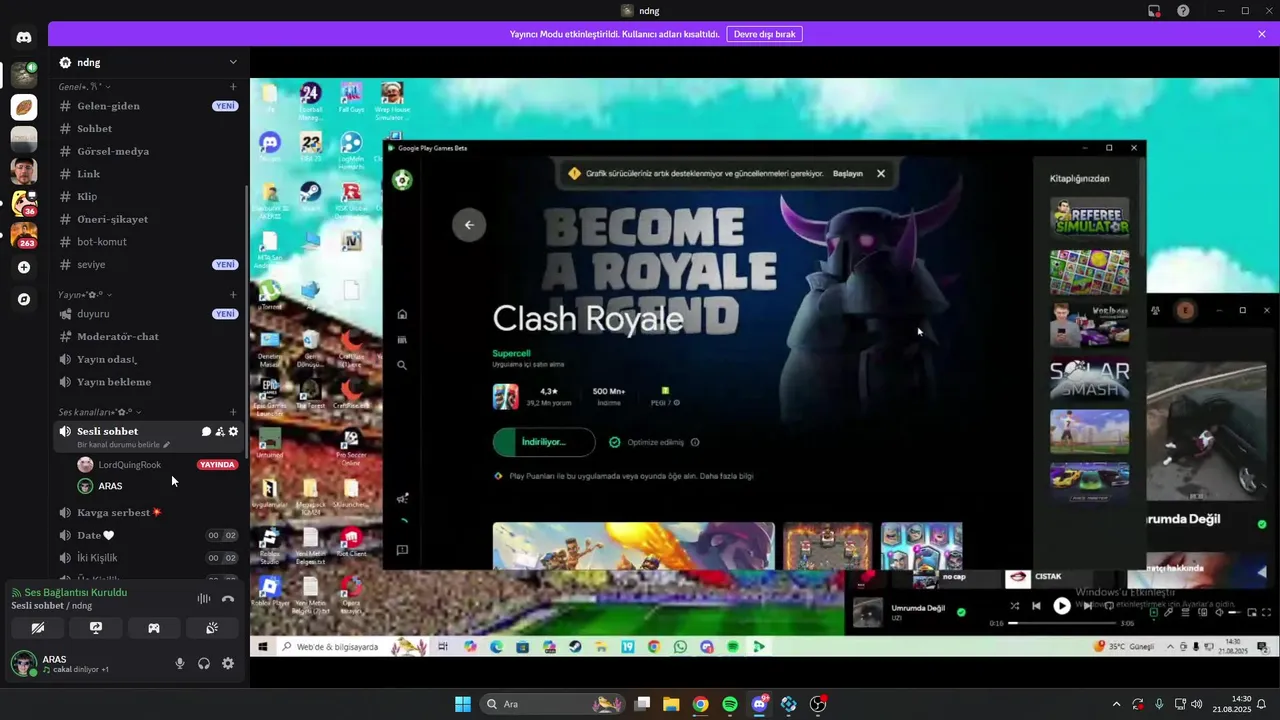Click Devre dışı bırak button
The image size is (1280, 720).
tap(764, 34)
